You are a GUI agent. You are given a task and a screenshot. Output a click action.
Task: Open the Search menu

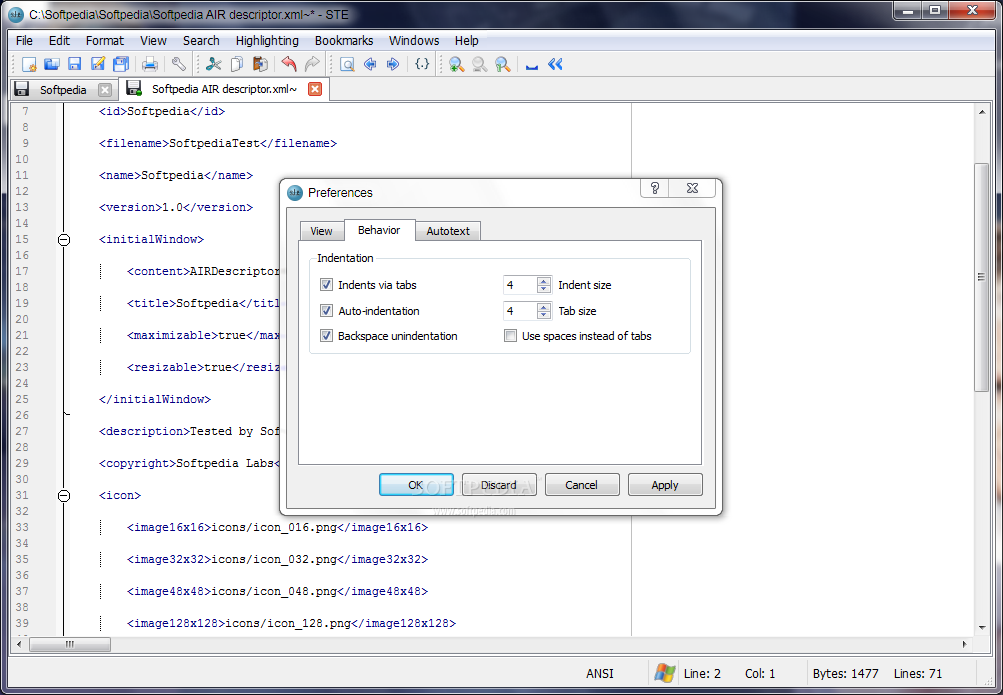click(x=201, y=40)
